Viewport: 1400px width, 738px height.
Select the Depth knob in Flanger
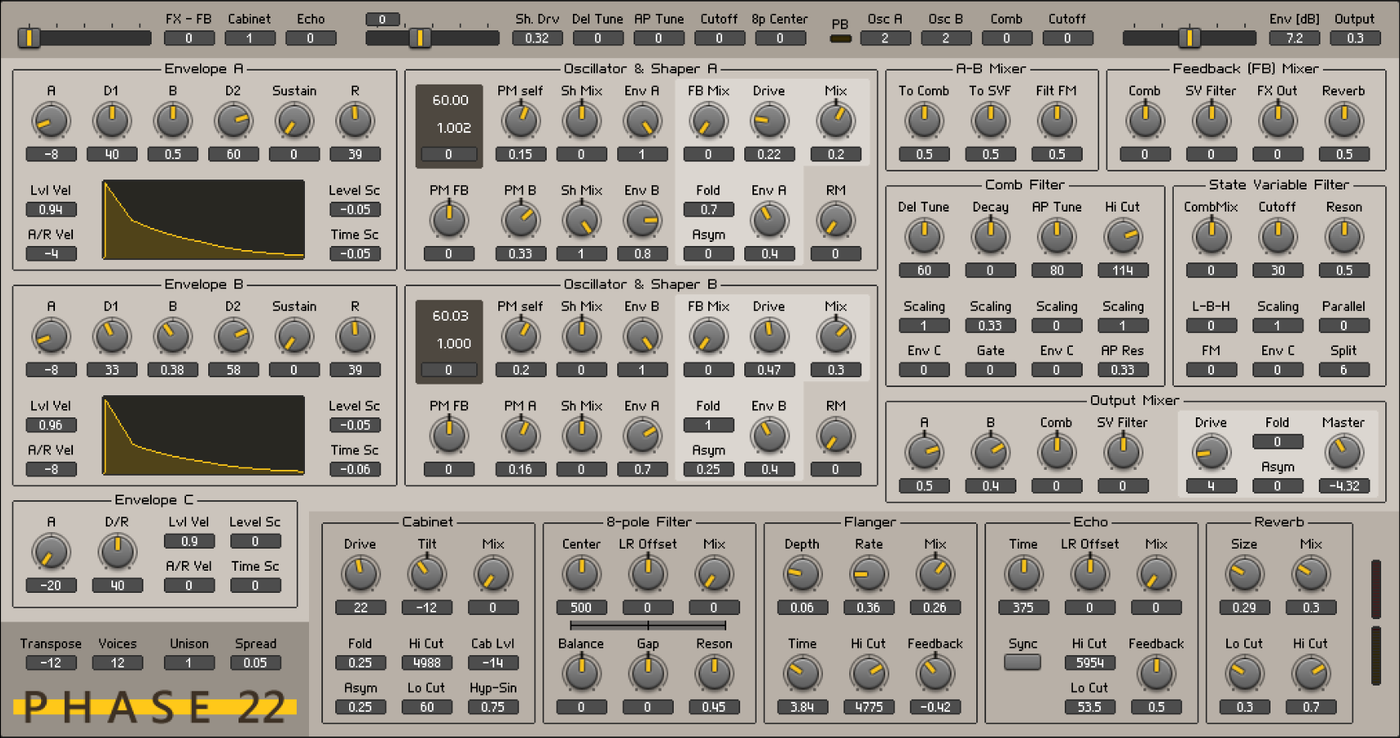pos(802,574)
